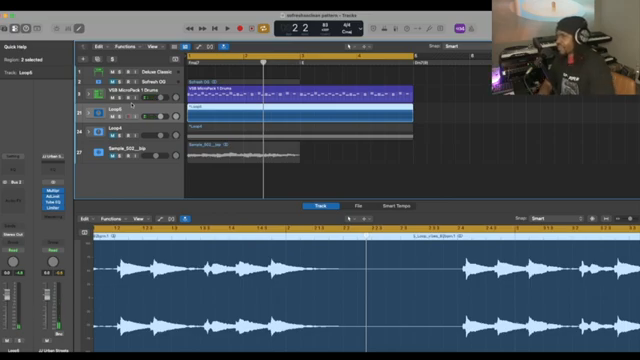Toggle Flex button in audio editor
This screenshot has height=360, width=640.
(x=171, y=219)
